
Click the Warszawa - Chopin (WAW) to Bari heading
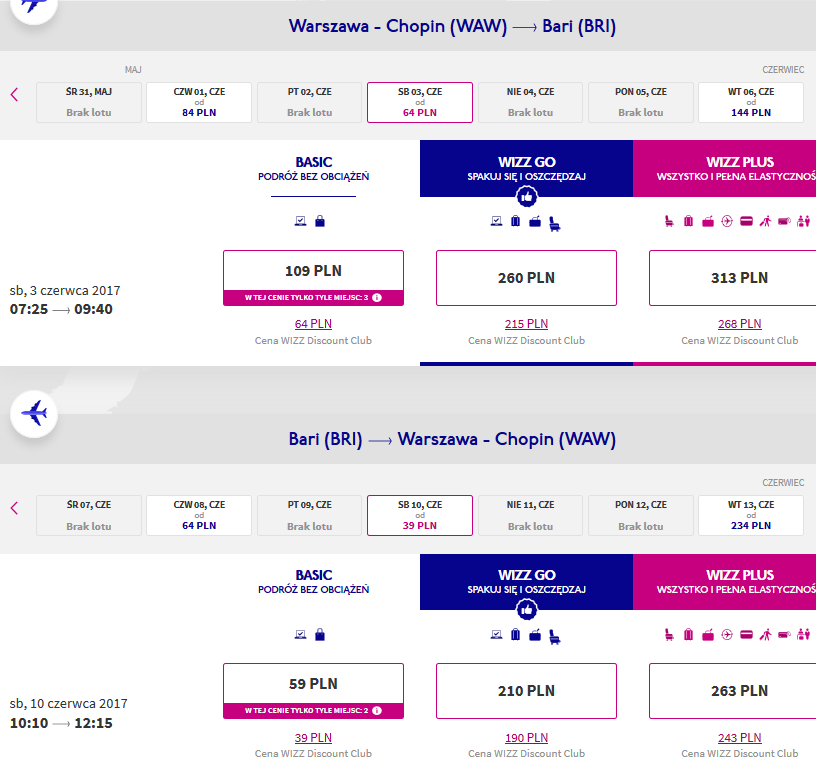pos(452,26)
